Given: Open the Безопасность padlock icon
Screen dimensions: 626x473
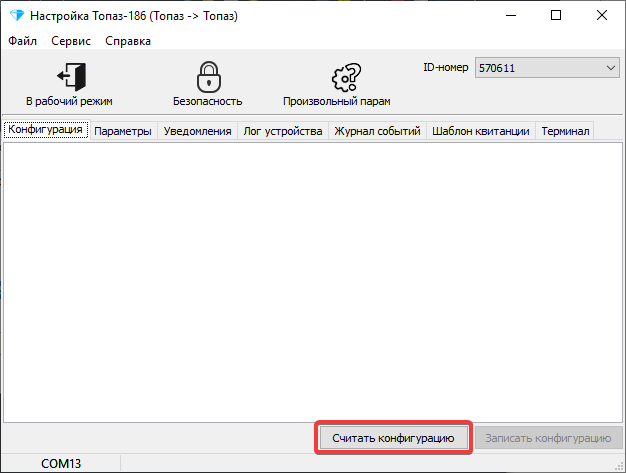Looking at the screenshot, I should 209,77.
